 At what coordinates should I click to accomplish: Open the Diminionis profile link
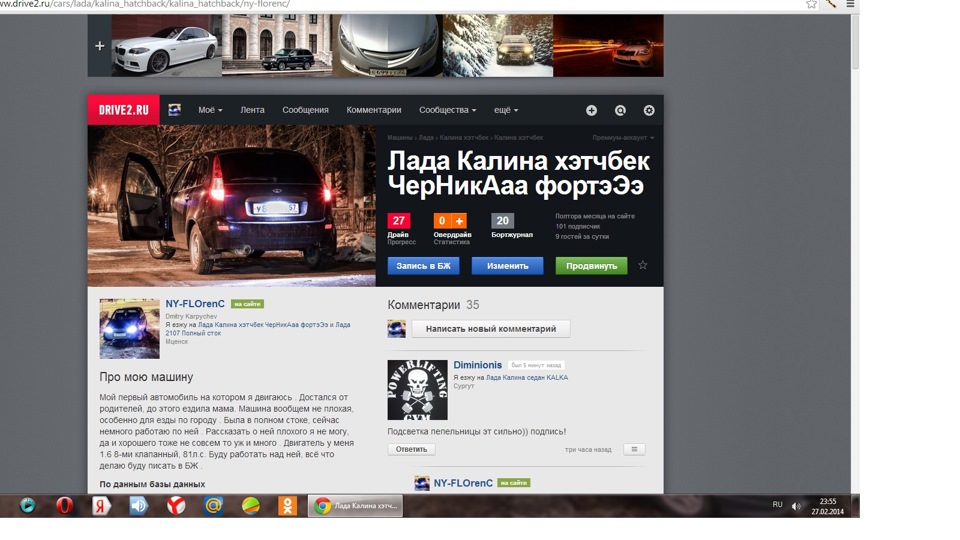point(478,365)
